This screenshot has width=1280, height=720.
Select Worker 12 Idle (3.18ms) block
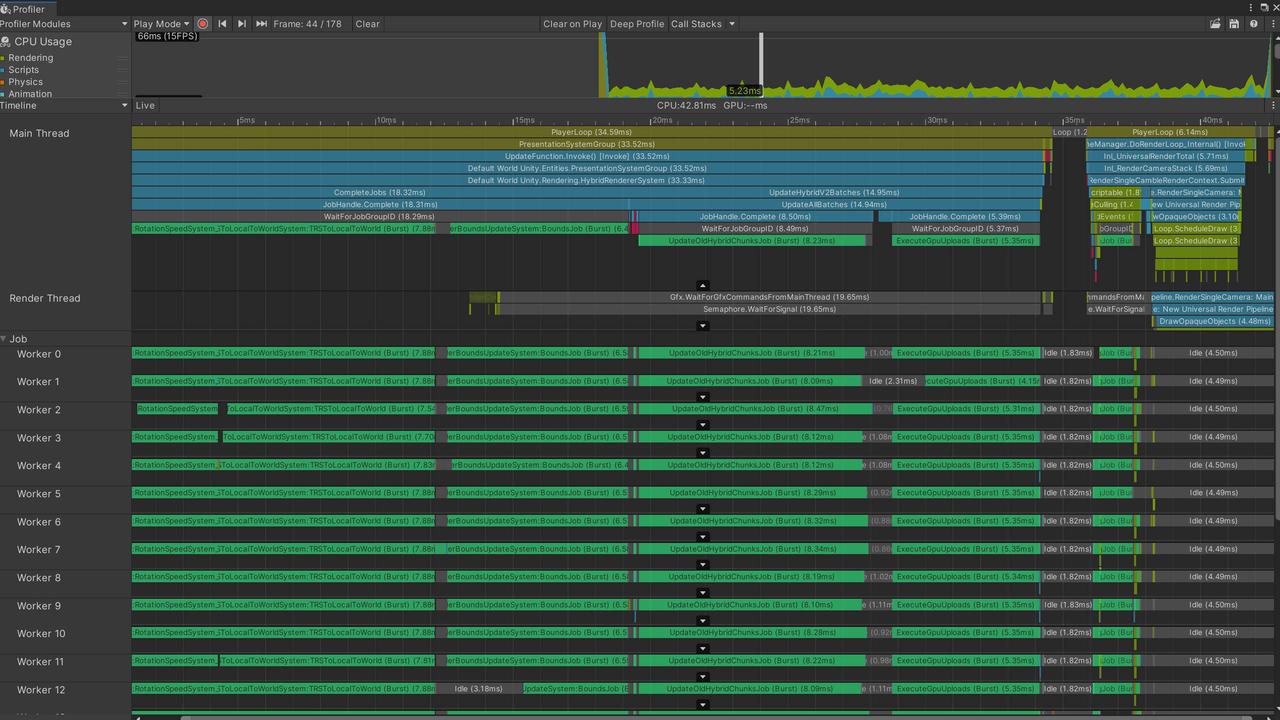(478, 689)
